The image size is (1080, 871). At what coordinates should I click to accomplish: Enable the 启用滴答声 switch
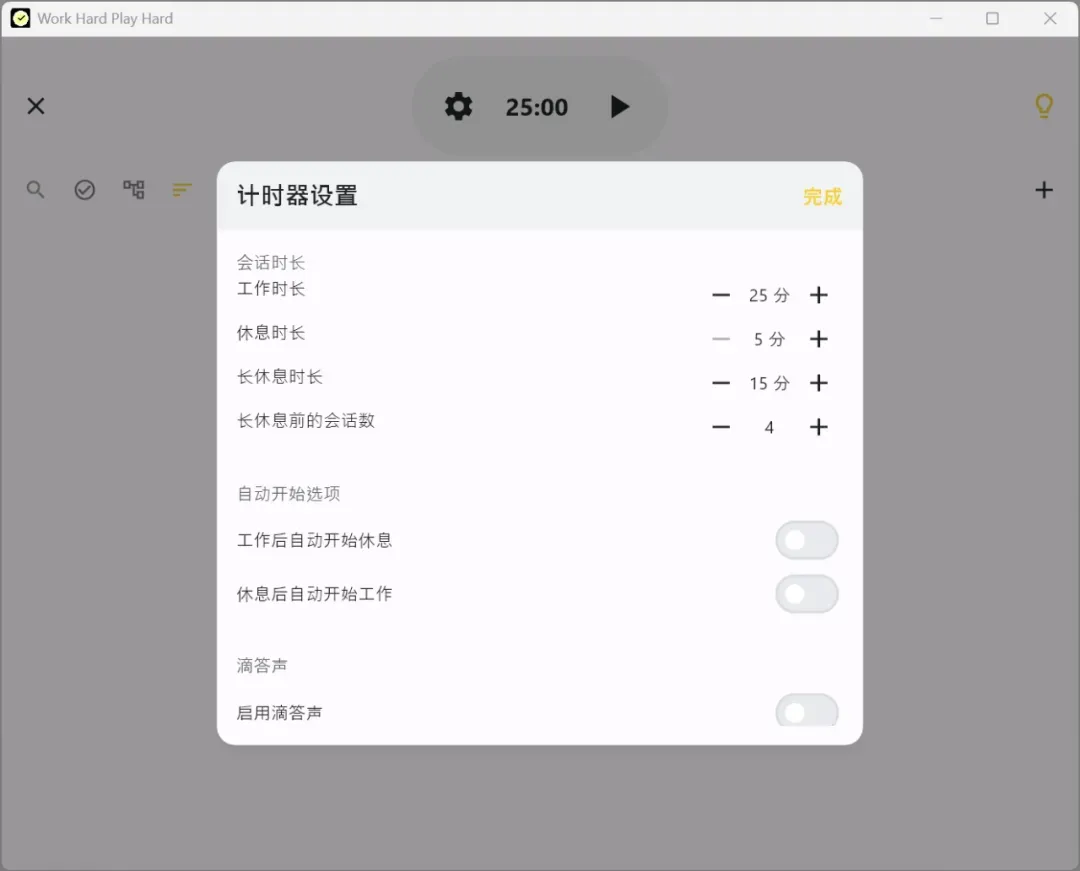pos(807,711)
